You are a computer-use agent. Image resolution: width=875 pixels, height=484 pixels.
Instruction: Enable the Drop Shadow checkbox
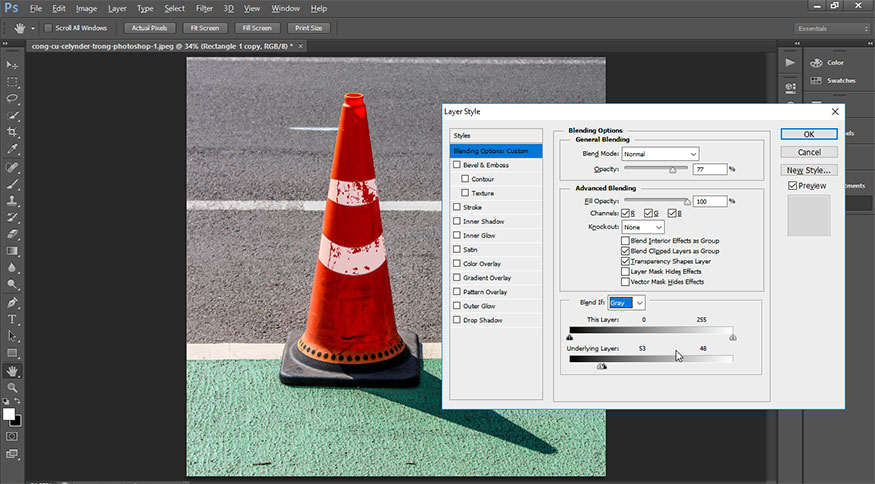[457, 320]
